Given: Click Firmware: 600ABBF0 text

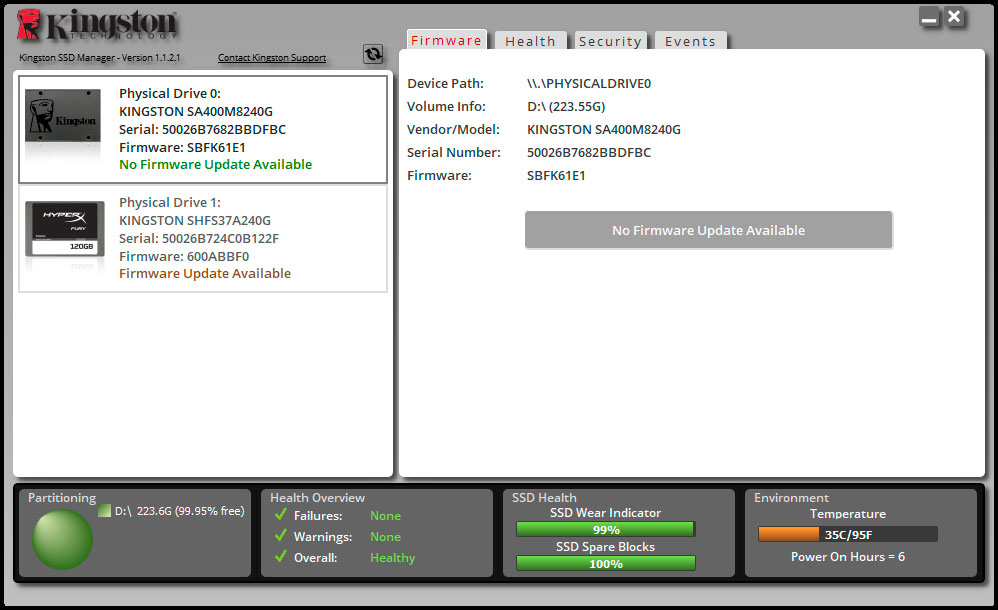Looking at the screenshot, I should click(x=184, y=256).
